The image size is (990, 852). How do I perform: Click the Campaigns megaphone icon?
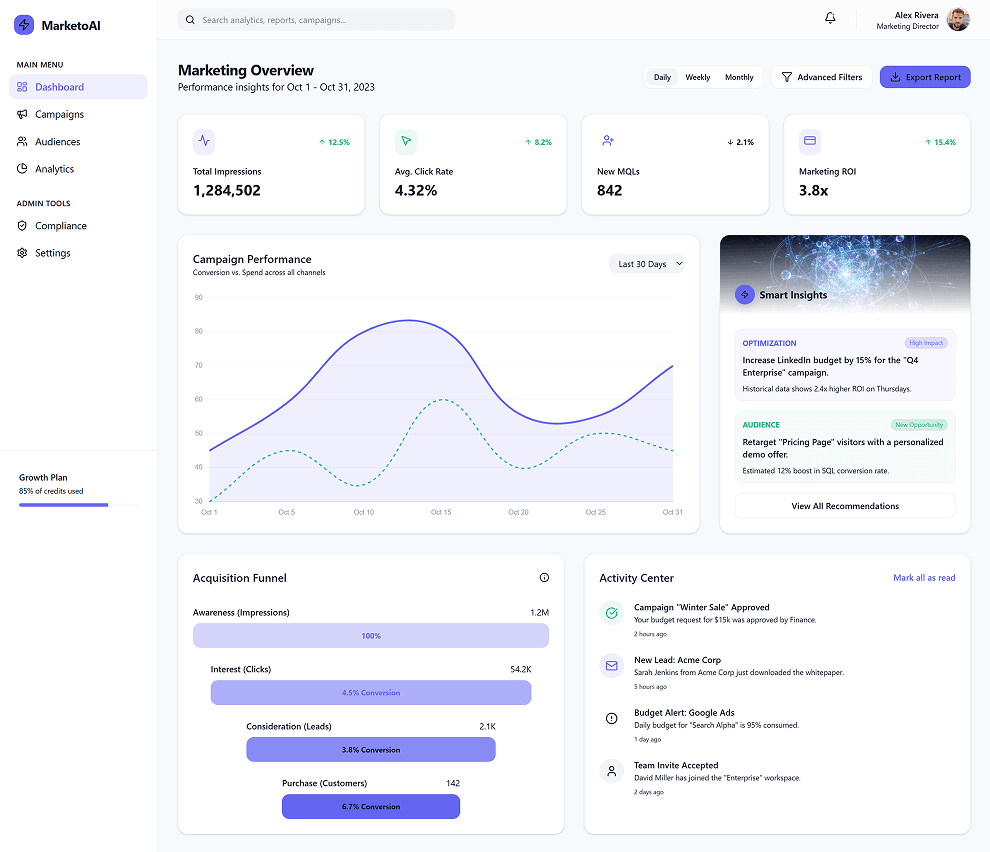tap(22, 114)
